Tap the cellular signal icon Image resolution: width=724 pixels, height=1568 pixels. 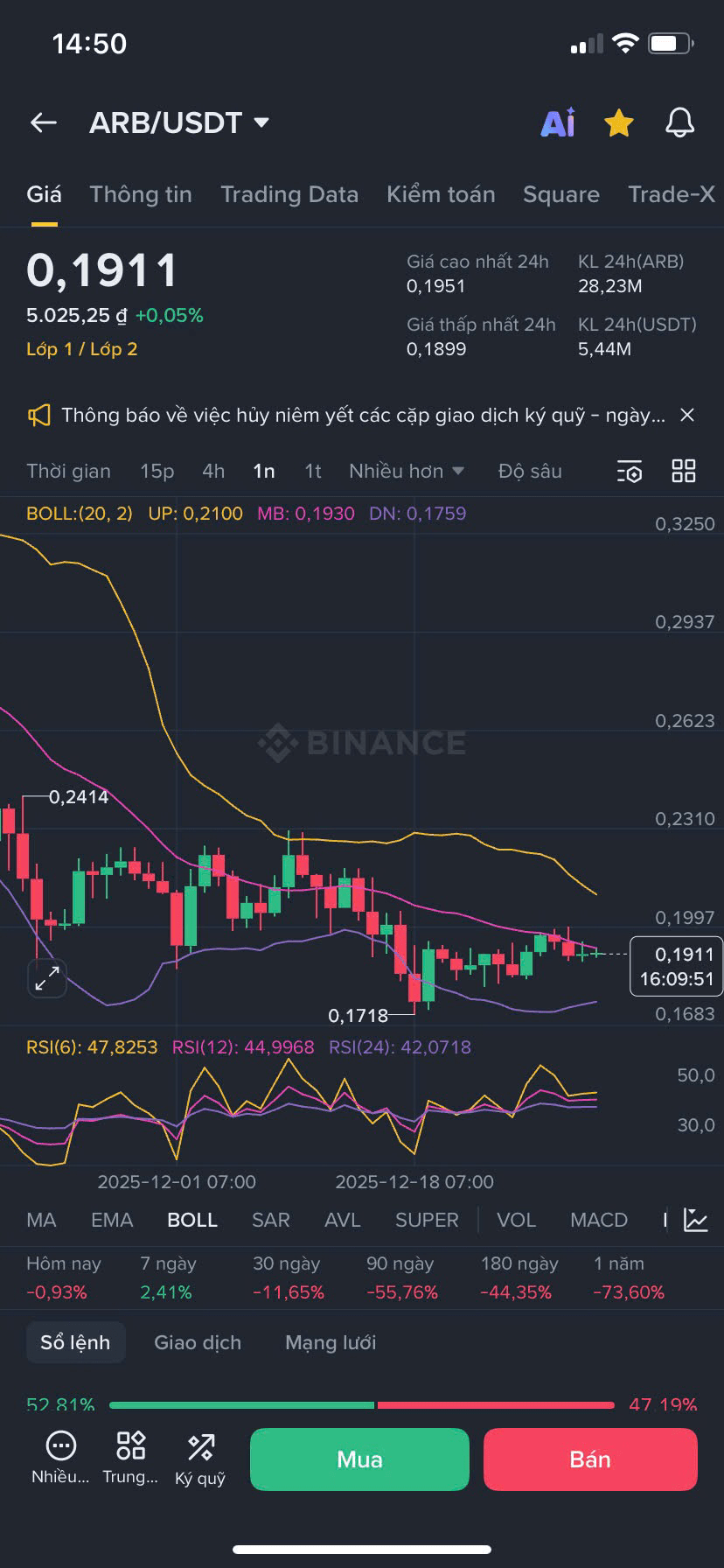click(587, 44)
